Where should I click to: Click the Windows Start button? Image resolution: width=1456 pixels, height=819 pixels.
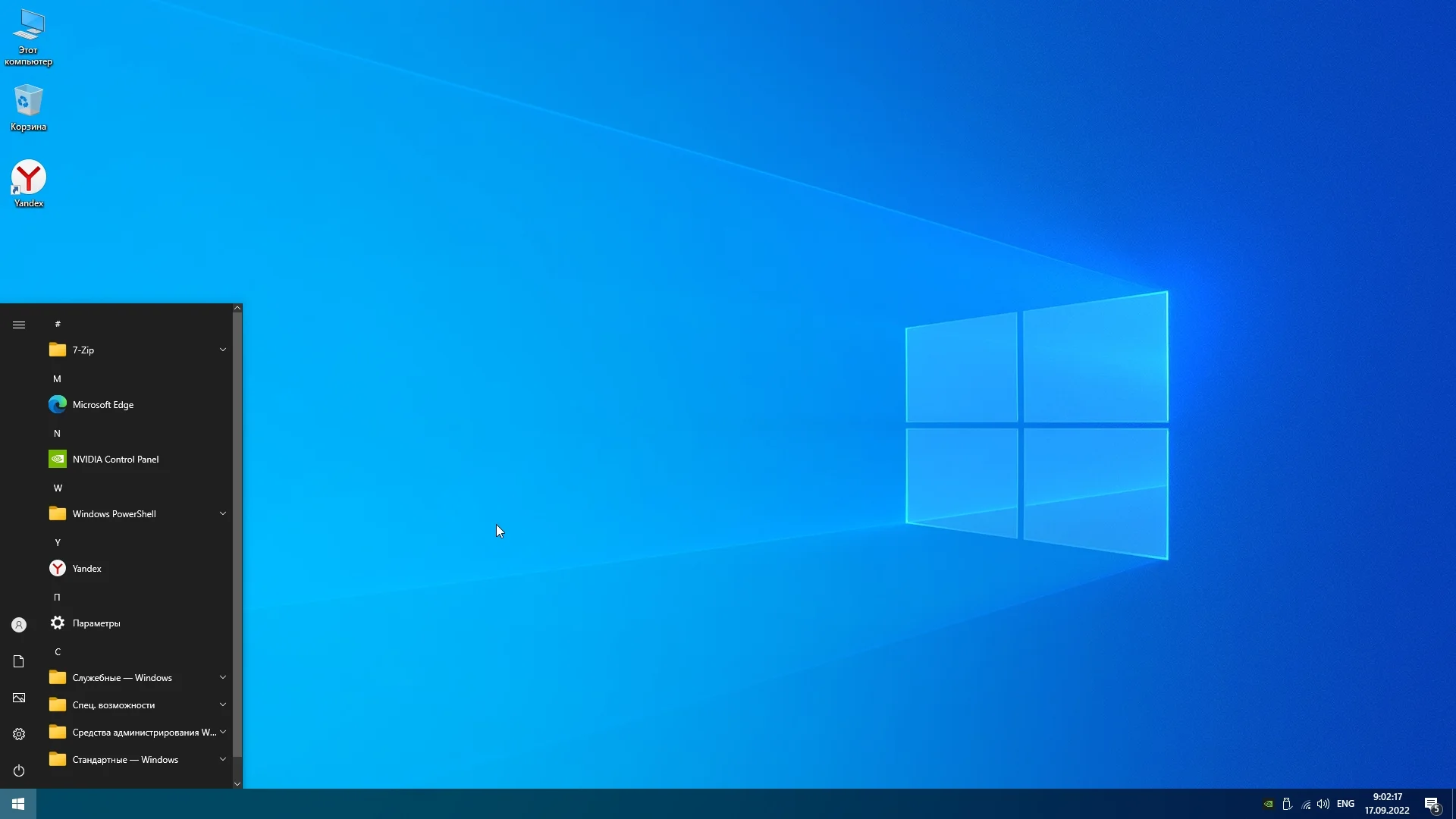pyautogui.click(x=18, y=804)
